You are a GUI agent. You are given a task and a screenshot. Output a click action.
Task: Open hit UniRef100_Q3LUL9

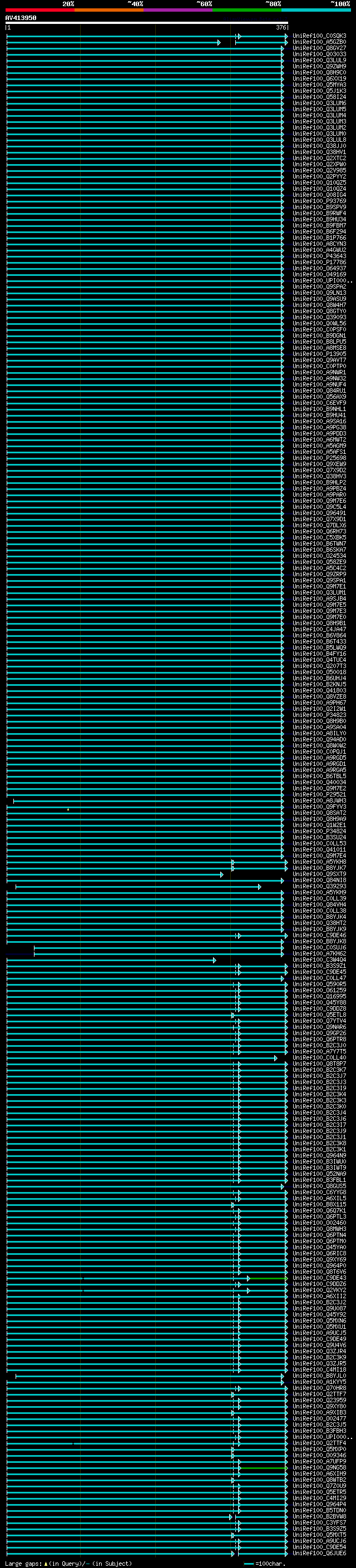pyautogui.click(x=319, y=60)
